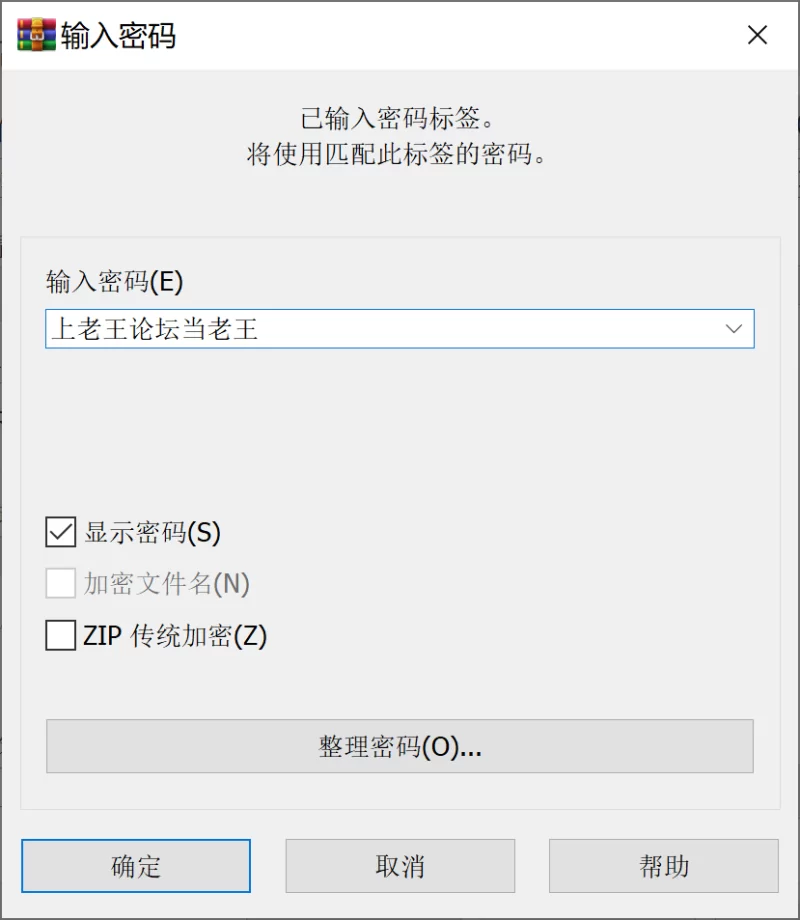Click the 已输入密码标签 message line

398,120
